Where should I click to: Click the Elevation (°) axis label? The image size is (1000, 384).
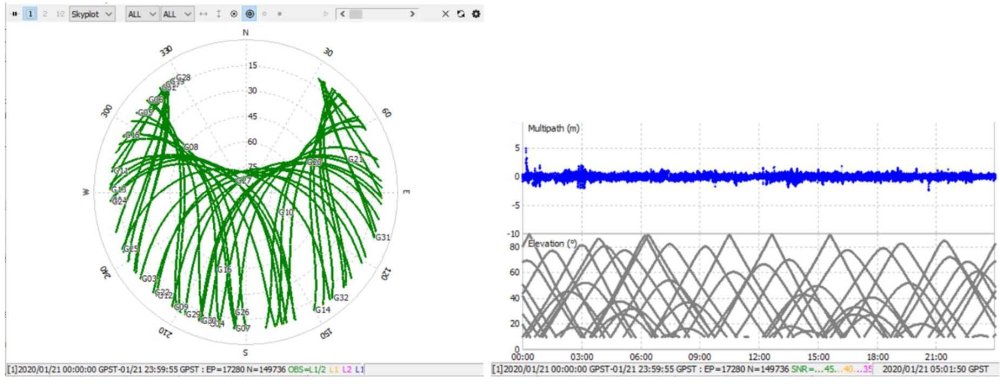click(x=552, y=243)
